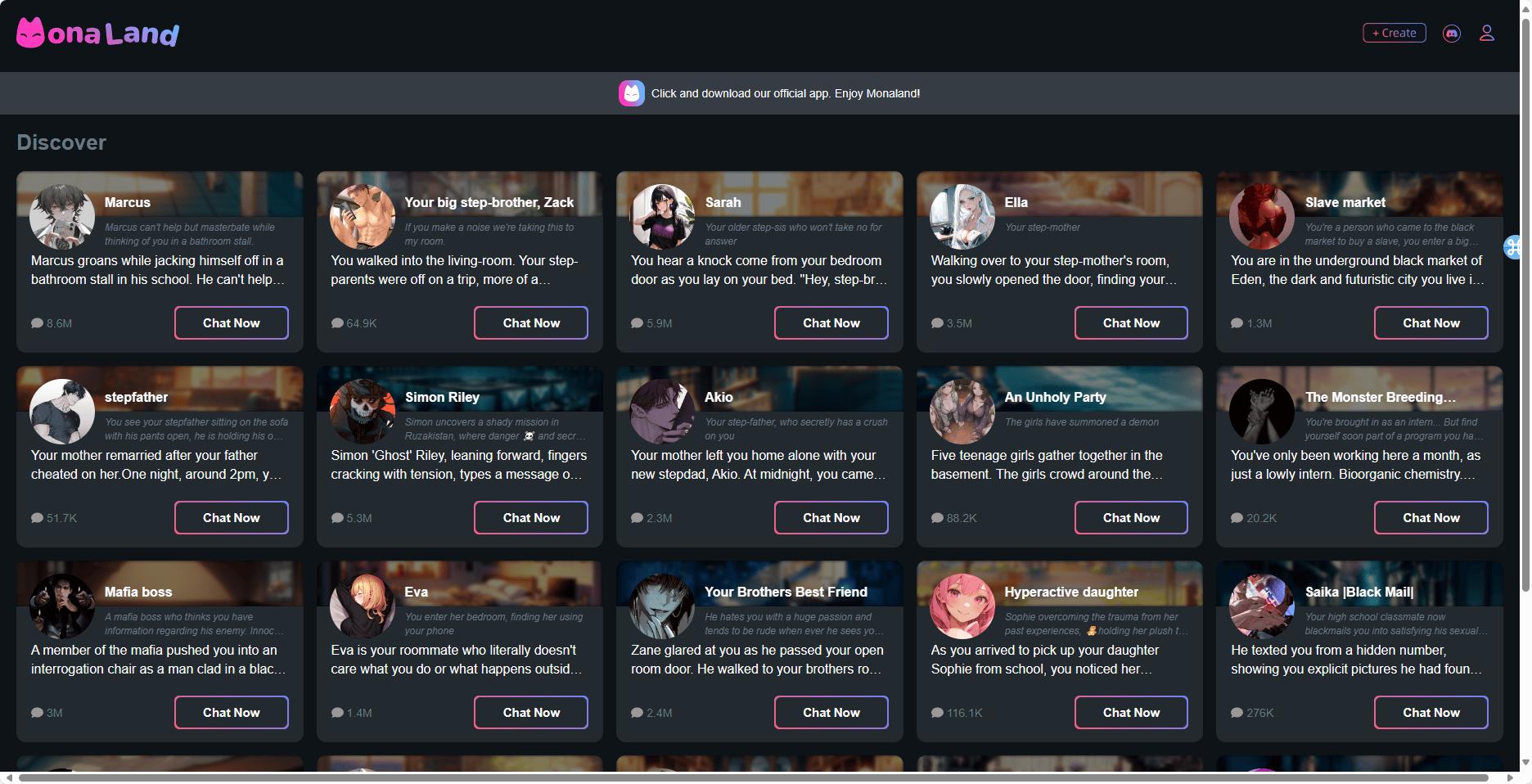Start chat with Mafia boss
This screenshot has width=1532, height=784.
(x=231, y=713)
